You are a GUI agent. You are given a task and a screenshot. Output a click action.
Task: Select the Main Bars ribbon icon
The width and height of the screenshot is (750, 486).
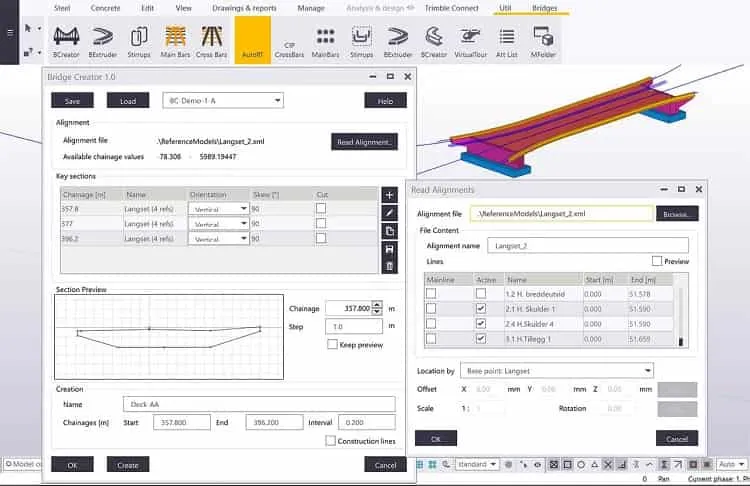175,42
